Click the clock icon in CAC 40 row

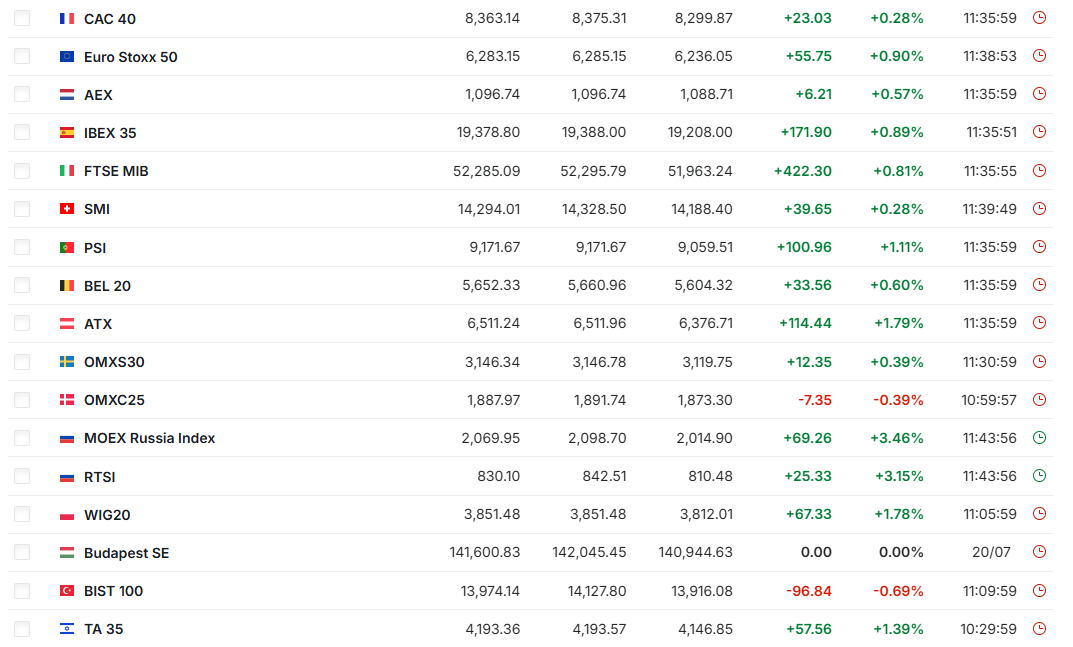1039,18
